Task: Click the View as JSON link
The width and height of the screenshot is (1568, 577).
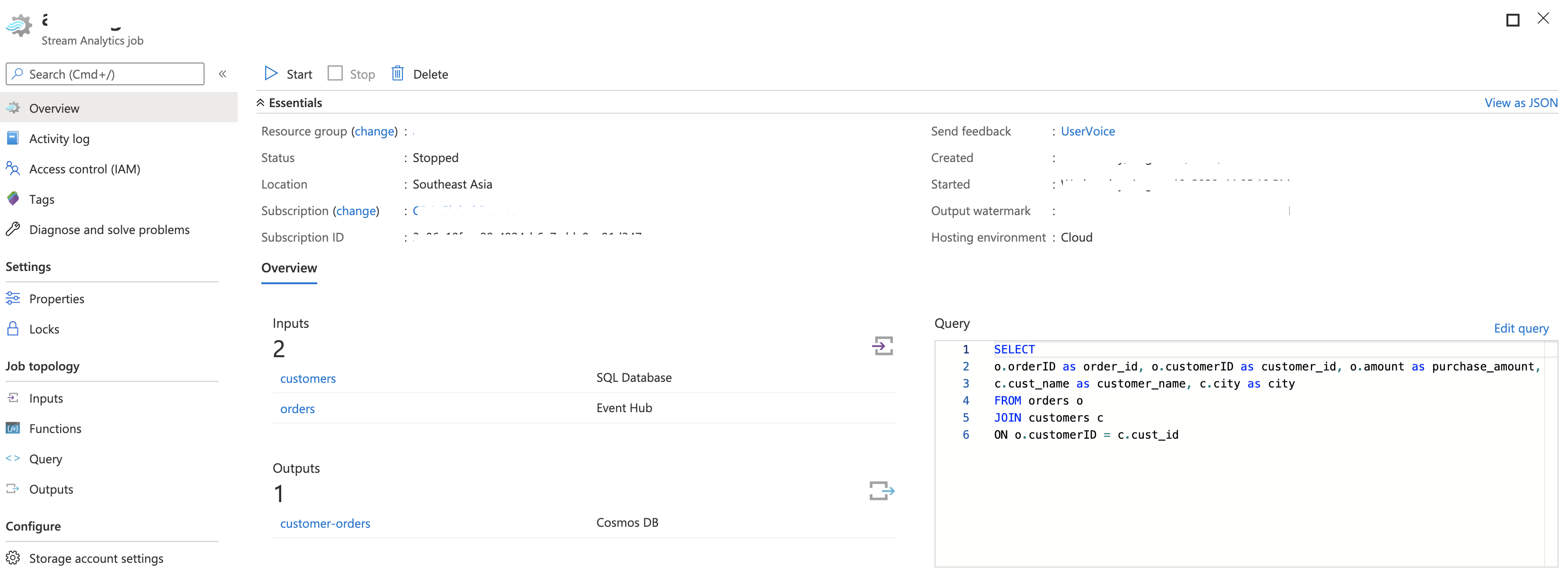Action: 1520,103
